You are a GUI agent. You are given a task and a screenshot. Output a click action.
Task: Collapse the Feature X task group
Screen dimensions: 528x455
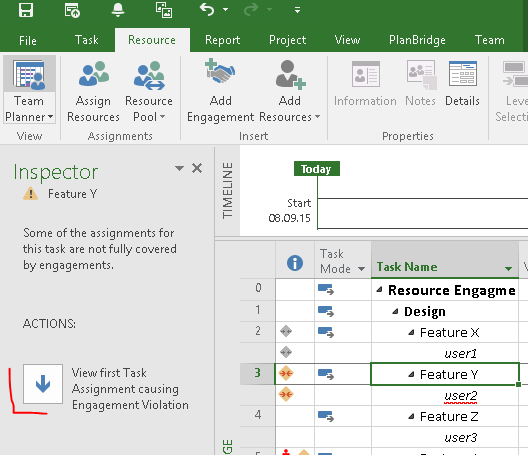[411, 333]
